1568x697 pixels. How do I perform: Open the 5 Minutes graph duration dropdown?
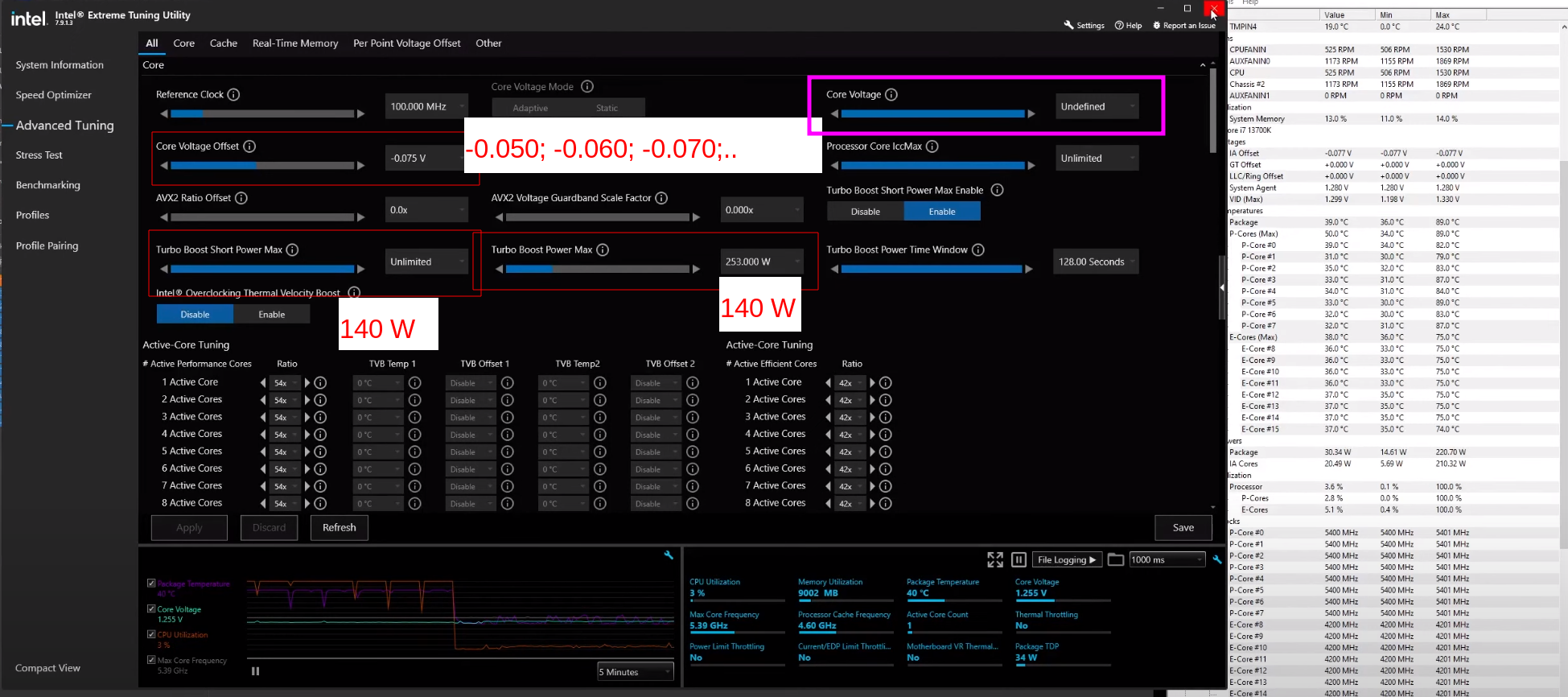636,672
